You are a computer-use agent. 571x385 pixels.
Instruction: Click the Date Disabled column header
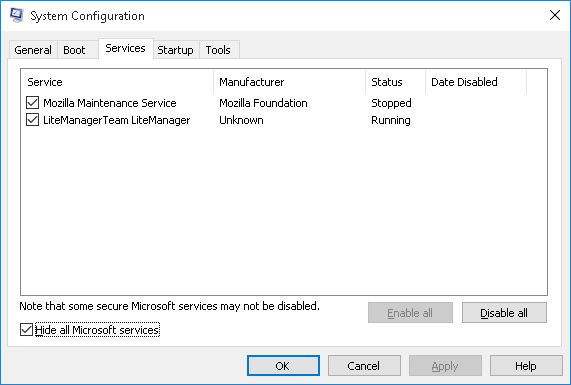click(x=476, y=82)
